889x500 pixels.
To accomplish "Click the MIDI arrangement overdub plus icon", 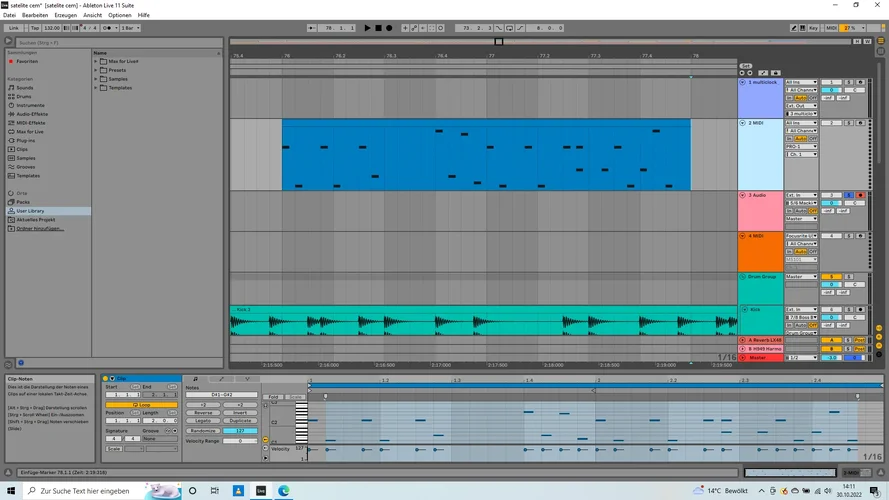I will point(405,28).
